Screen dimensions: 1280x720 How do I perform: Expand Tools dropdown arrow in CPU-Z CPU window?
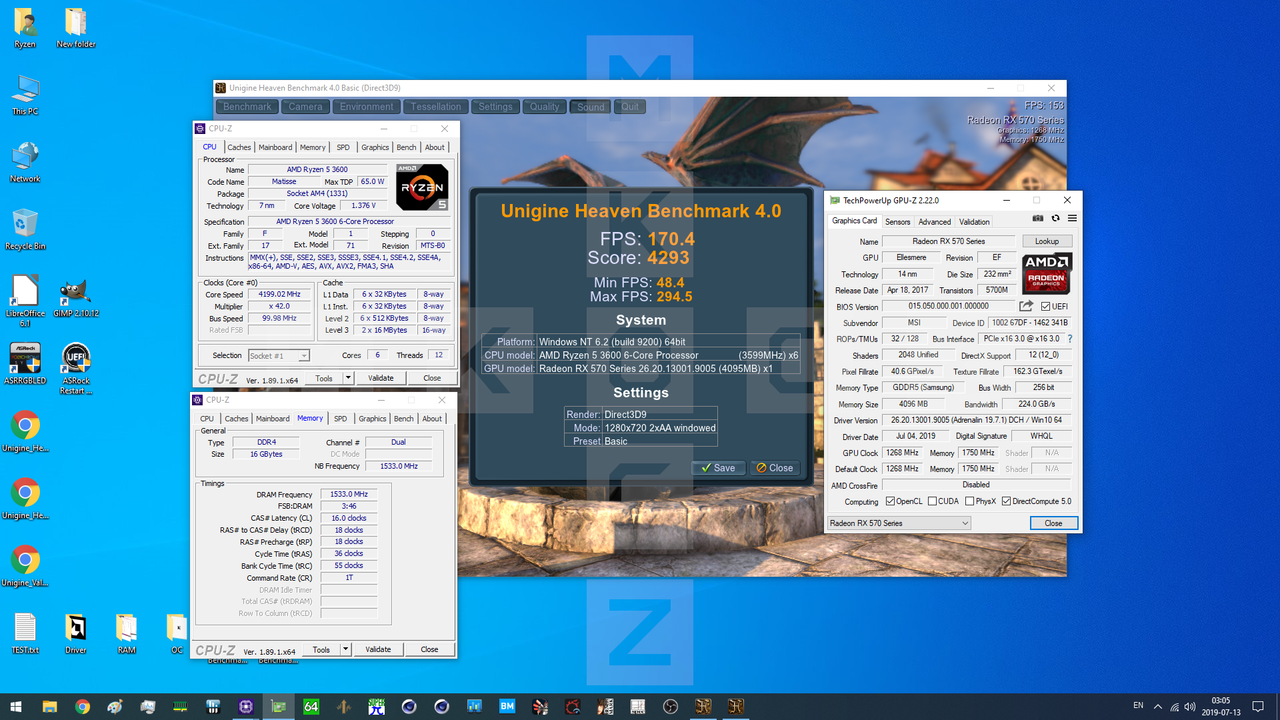[348, 378]
